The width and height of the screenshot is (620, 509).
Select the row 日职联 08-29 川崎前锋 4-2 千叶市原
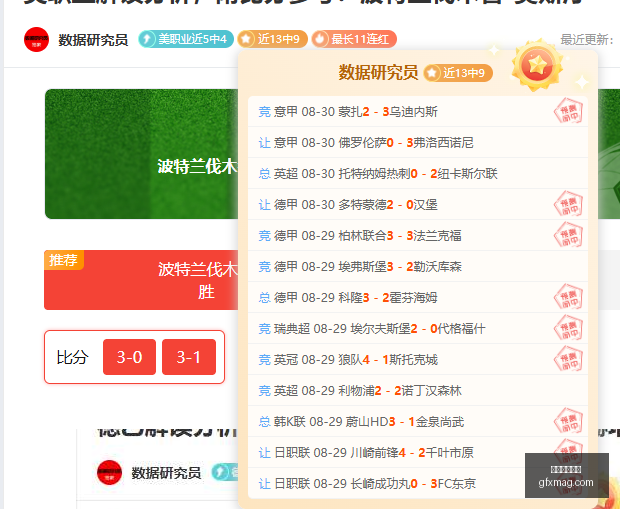coord(418,452)
